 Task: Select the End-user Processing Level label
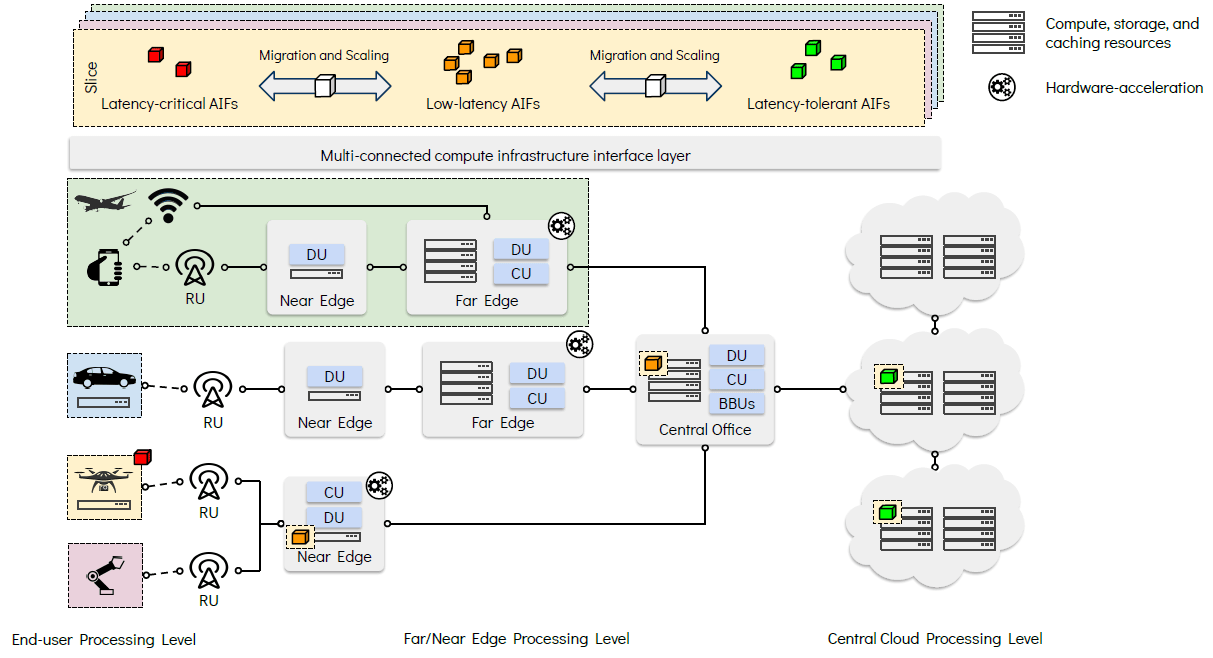[104, 639]
